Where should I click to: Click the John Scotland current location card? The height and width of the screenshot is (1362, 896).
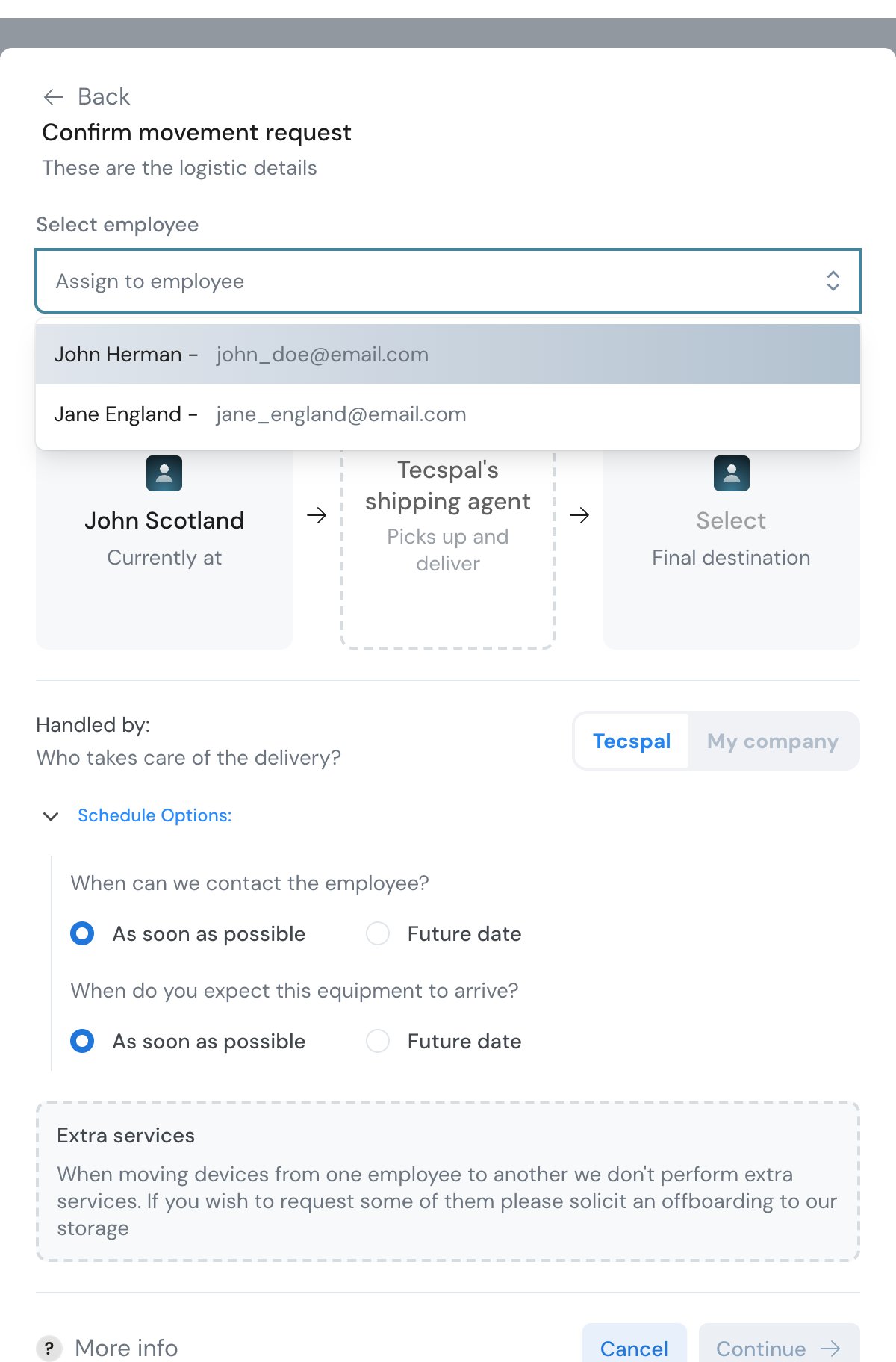[x=164, y=549]
